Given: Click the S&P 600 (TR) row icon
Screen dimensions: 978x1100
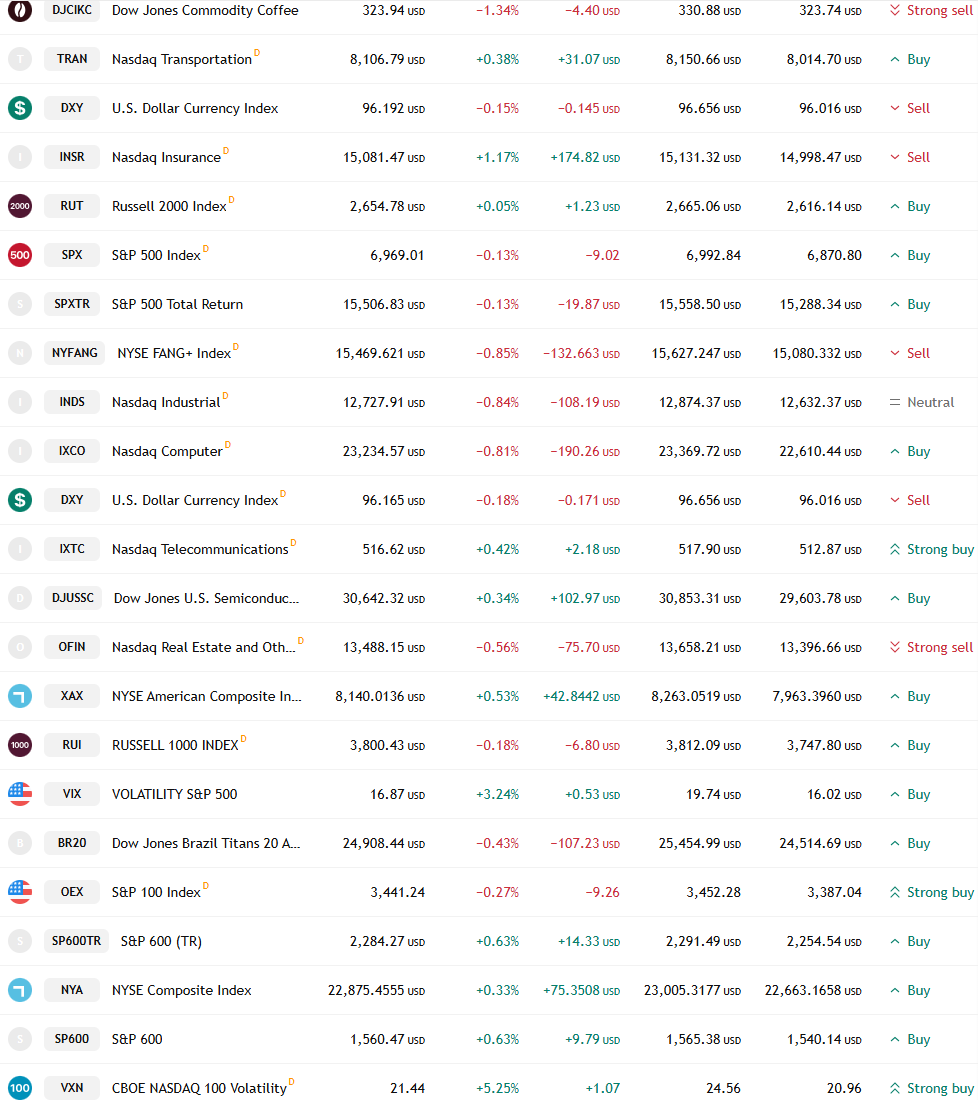Looking at the screenshot, I should pyautogui.click(x=20, y=941).
